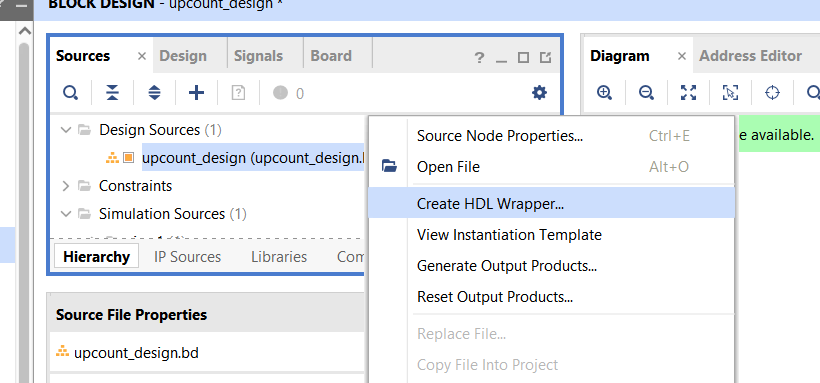Viewport: 820px width, 383px height.
Task: Select the Simulation Sources tree node
Action: click(x=173, y=214)
